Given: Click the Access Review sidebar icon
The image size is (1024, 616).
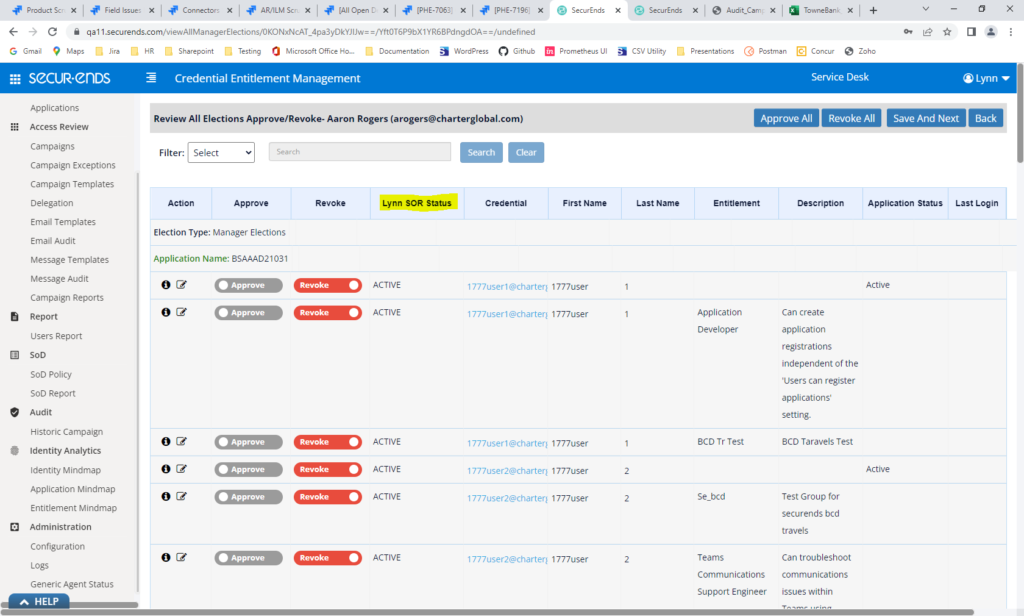Looking at the screenshot, I should pos(14,127).
